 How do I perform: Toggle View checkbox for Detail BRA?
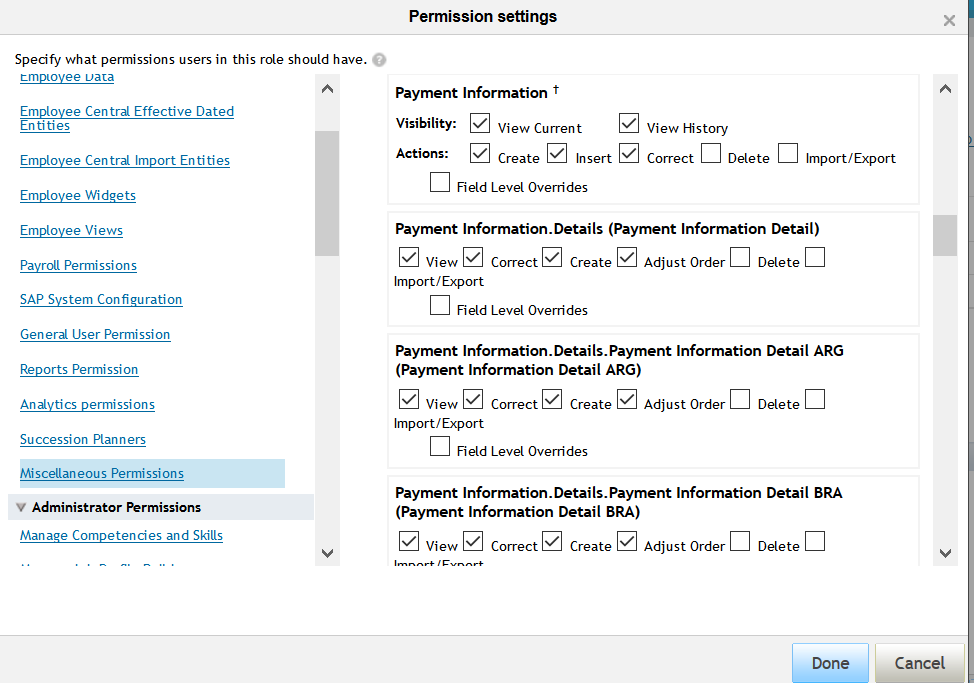pos(409,541)
